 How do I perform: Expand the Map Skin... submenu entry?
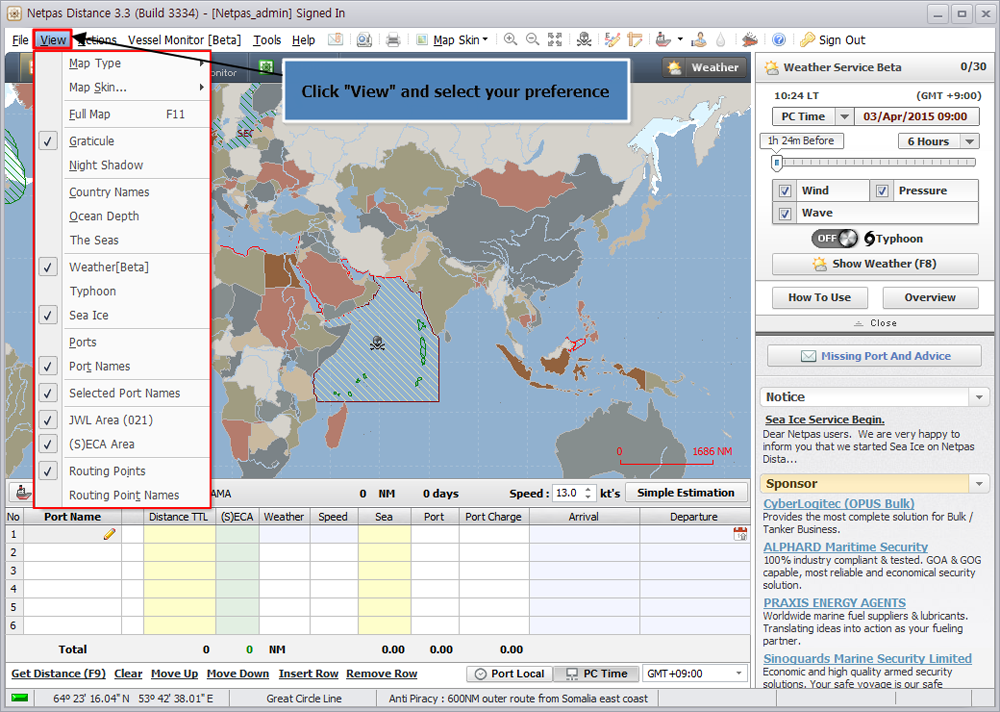tap(123, 87)
